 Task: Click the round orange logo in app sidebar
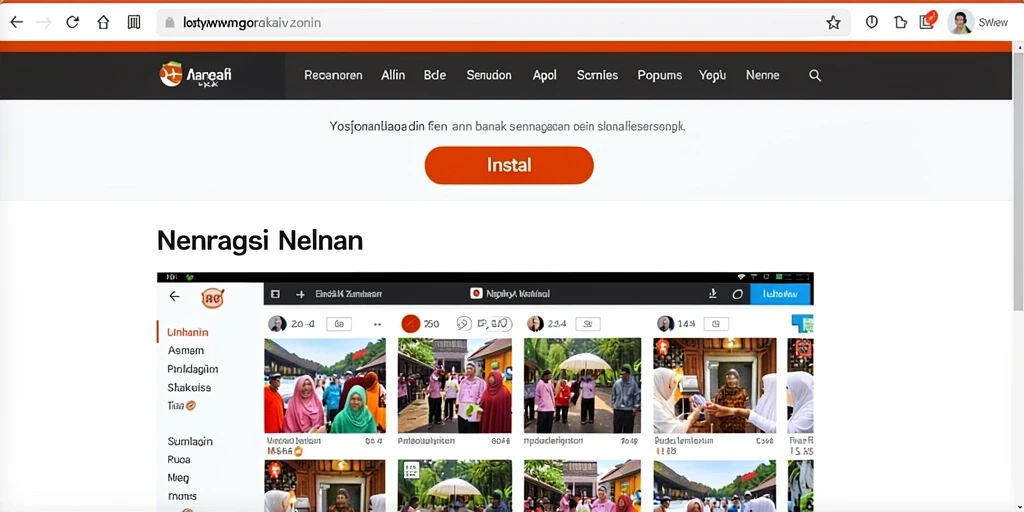pos(213,298)
